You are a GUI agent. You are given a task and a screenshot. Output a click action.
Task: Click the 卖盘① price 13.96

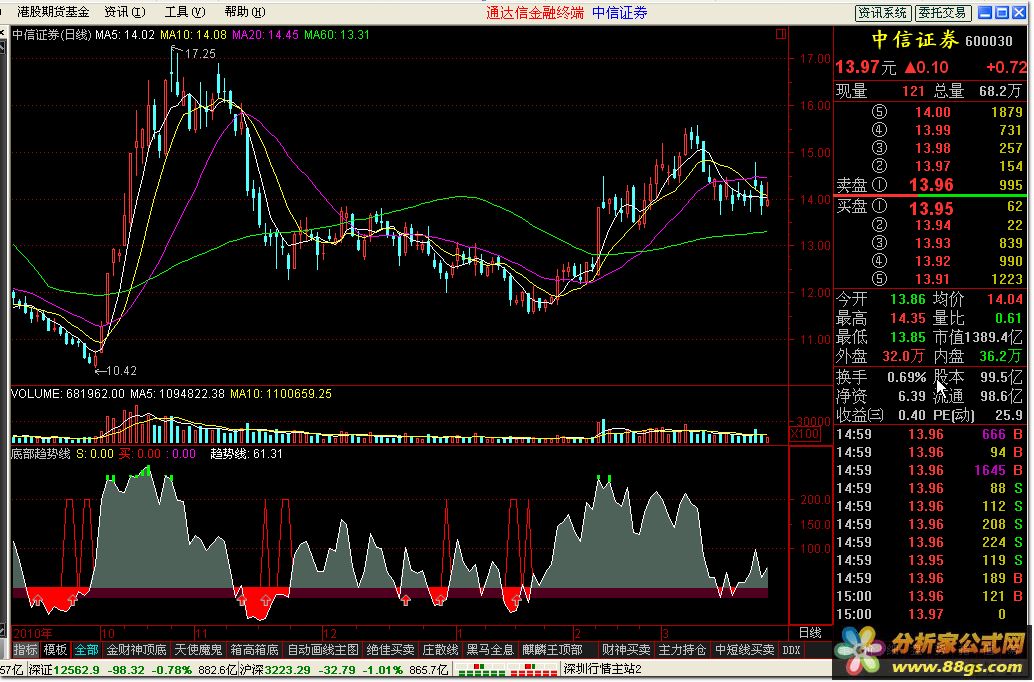930,185
